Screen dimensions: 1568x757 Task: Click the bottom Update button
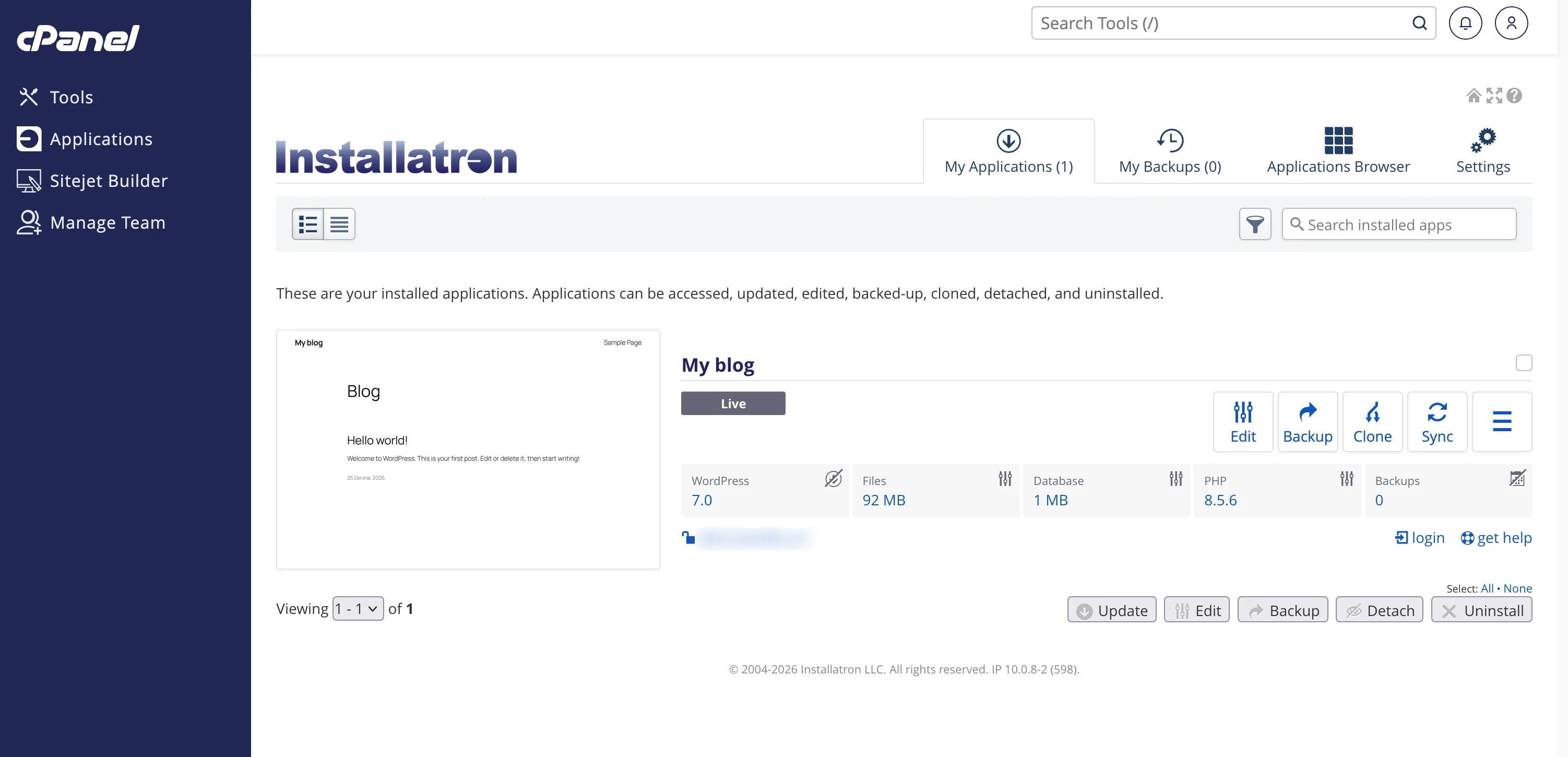point(1111,610)
